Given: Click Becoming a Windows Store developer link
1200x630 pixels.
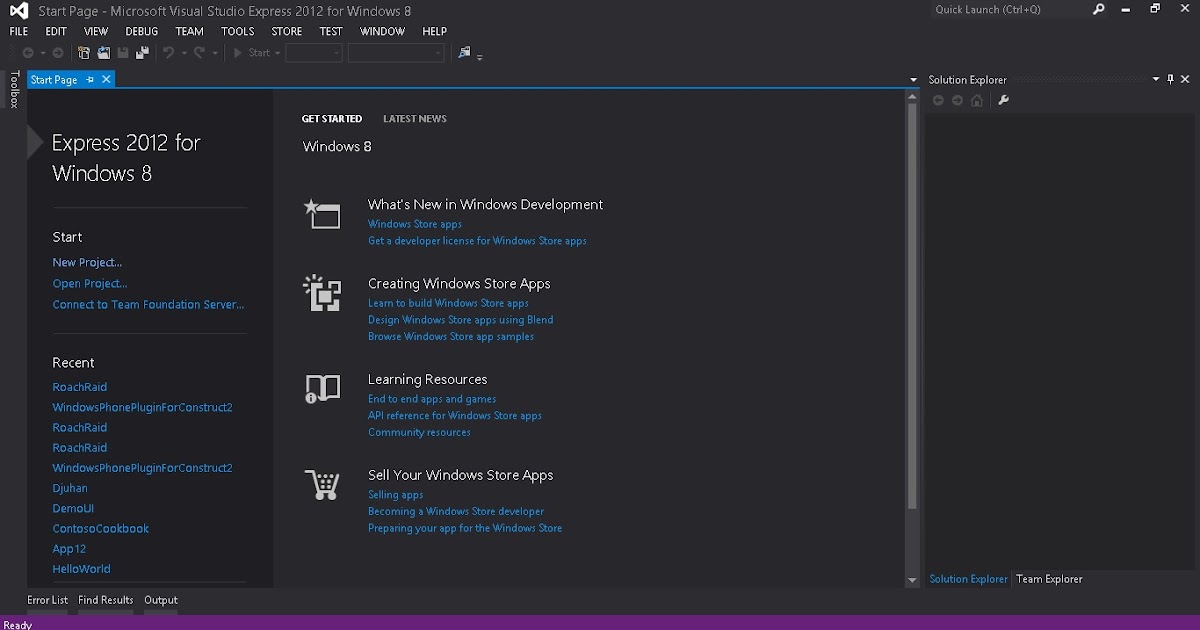Looking at the screenshot, I should tap(456, 511).
